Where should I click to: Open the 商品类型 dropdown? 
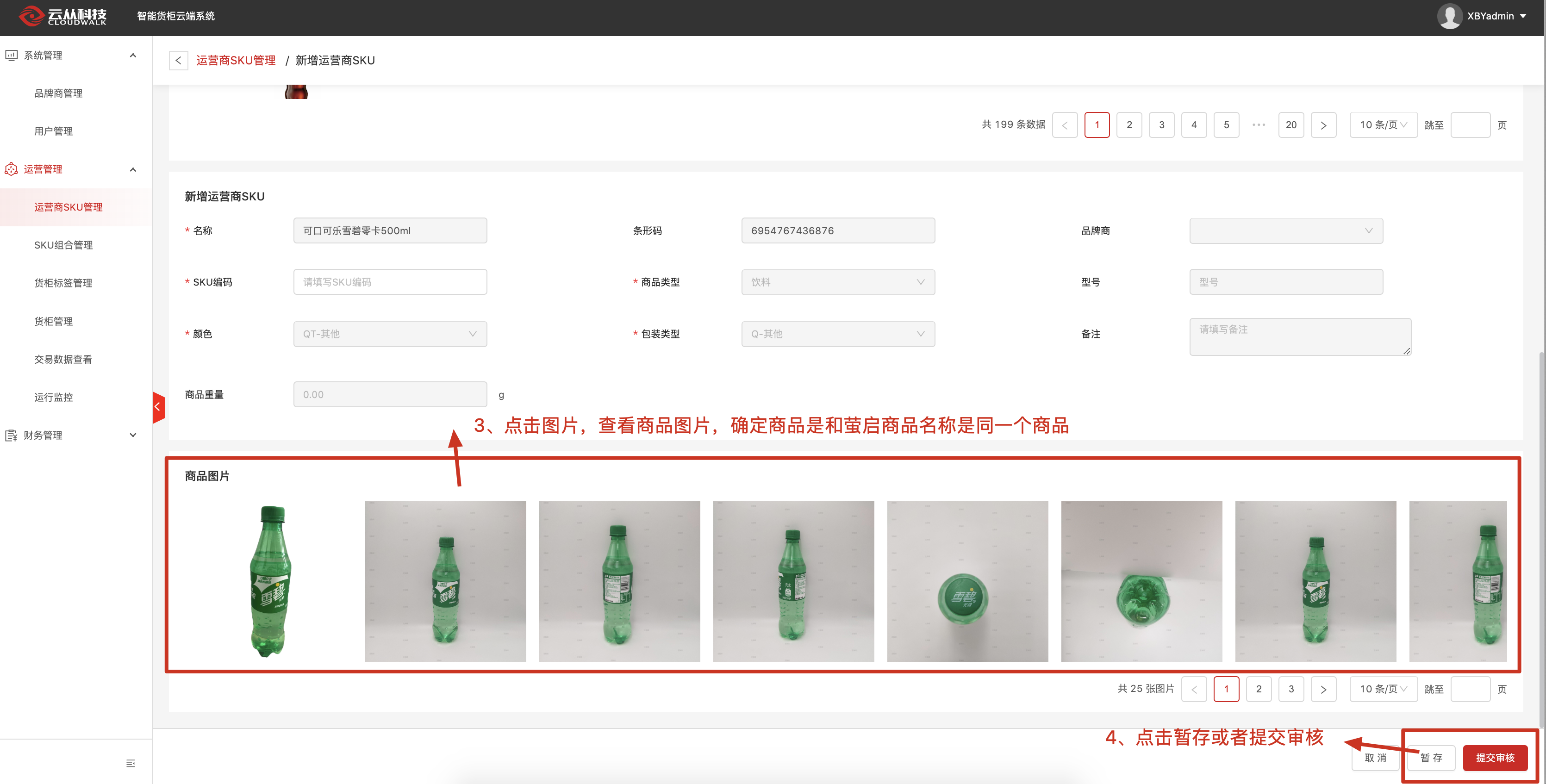[838, 282]
